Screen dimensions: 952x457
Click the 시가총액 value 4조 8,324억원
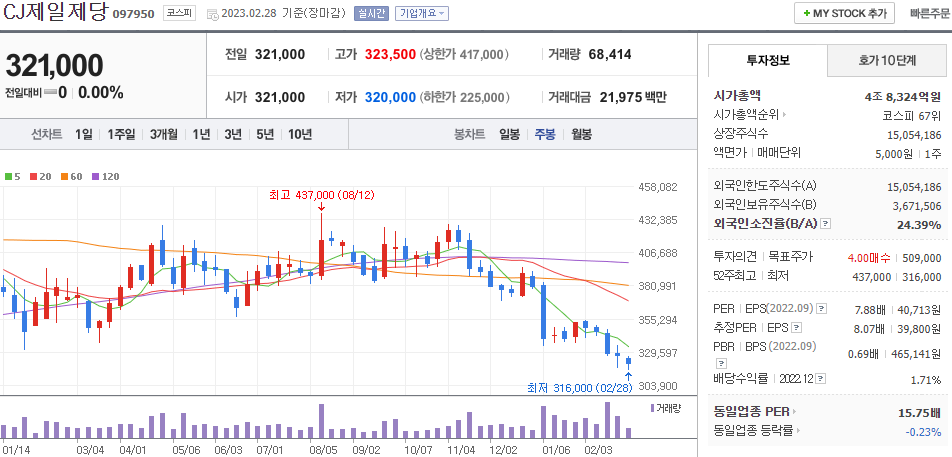[903, 96]
